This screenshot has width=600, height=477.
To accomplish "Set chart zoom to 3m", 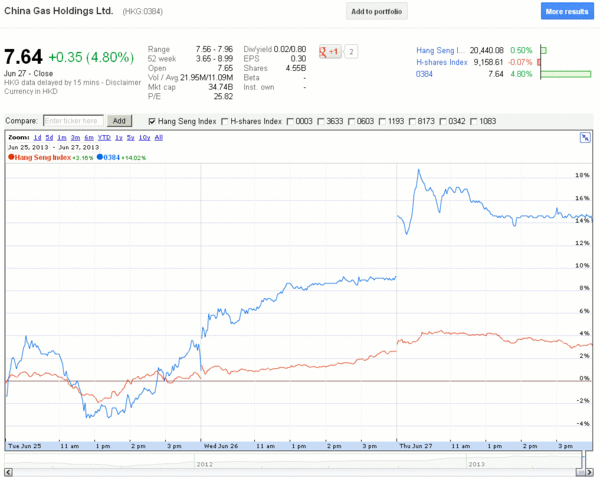I will [x=75, y=138].
